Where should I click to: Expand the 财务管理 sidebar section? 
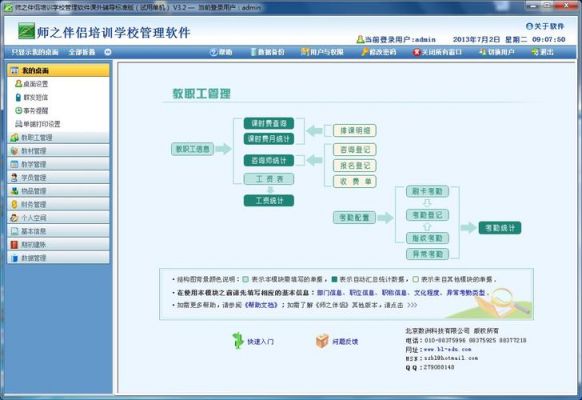tap(58, 204)
